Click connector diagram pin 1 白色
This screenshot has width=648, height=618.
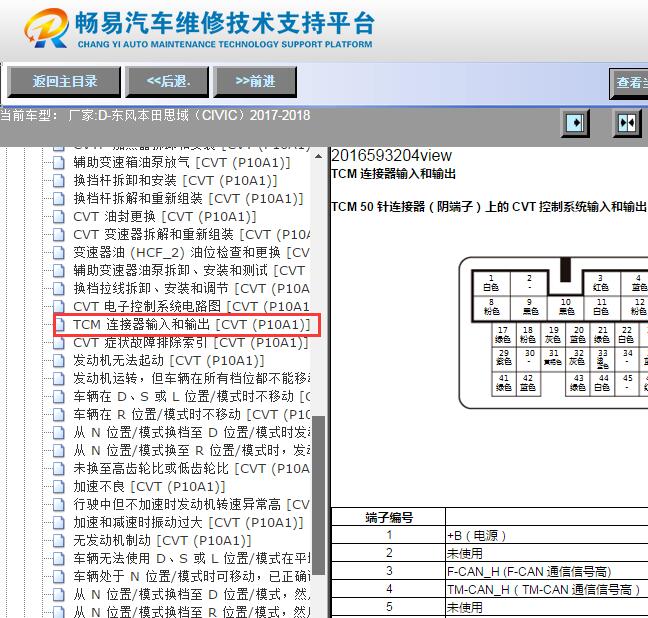[491, 283]
